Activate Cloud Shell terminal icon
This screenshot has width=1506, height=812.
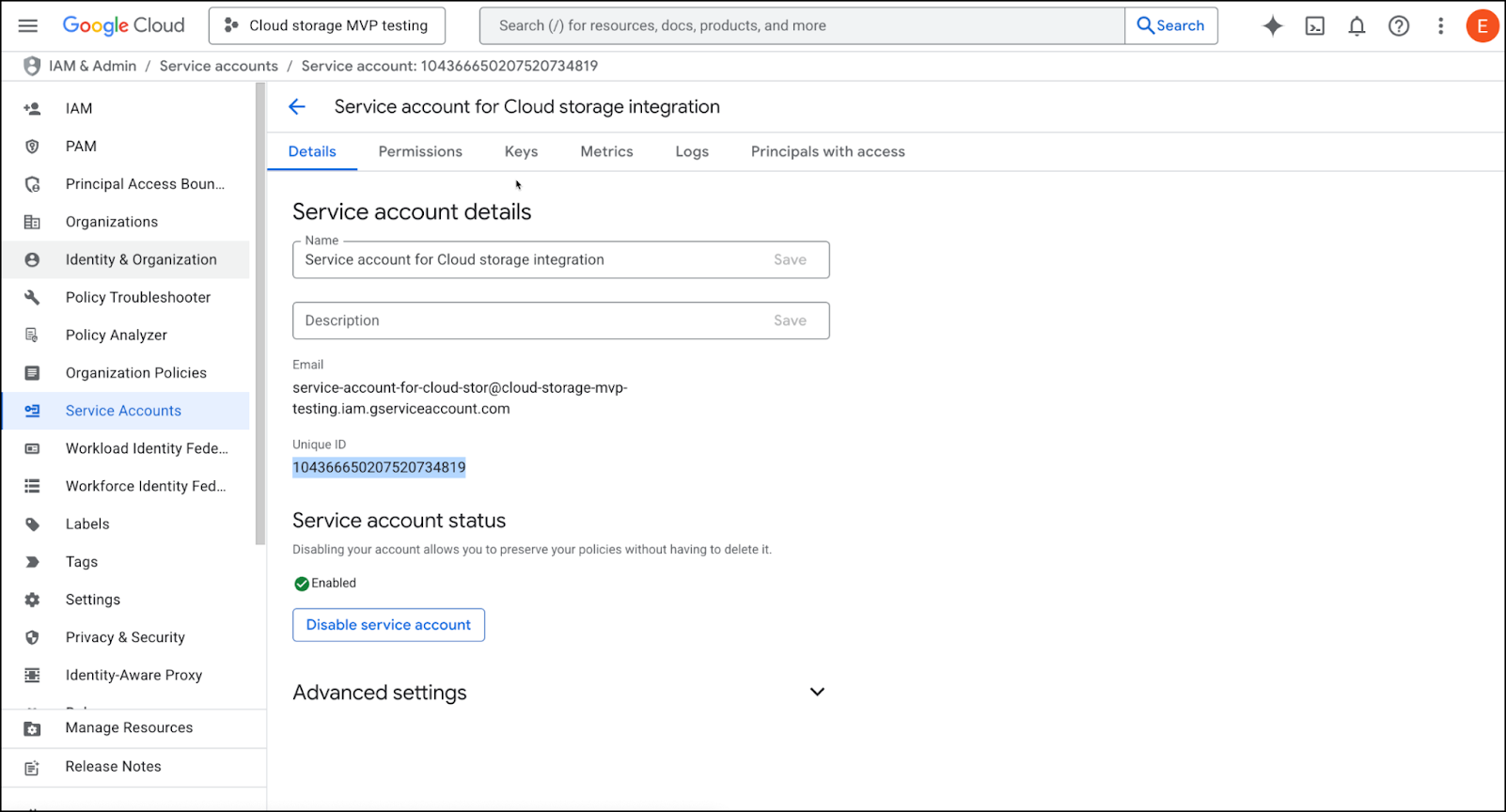[1314, 26]
